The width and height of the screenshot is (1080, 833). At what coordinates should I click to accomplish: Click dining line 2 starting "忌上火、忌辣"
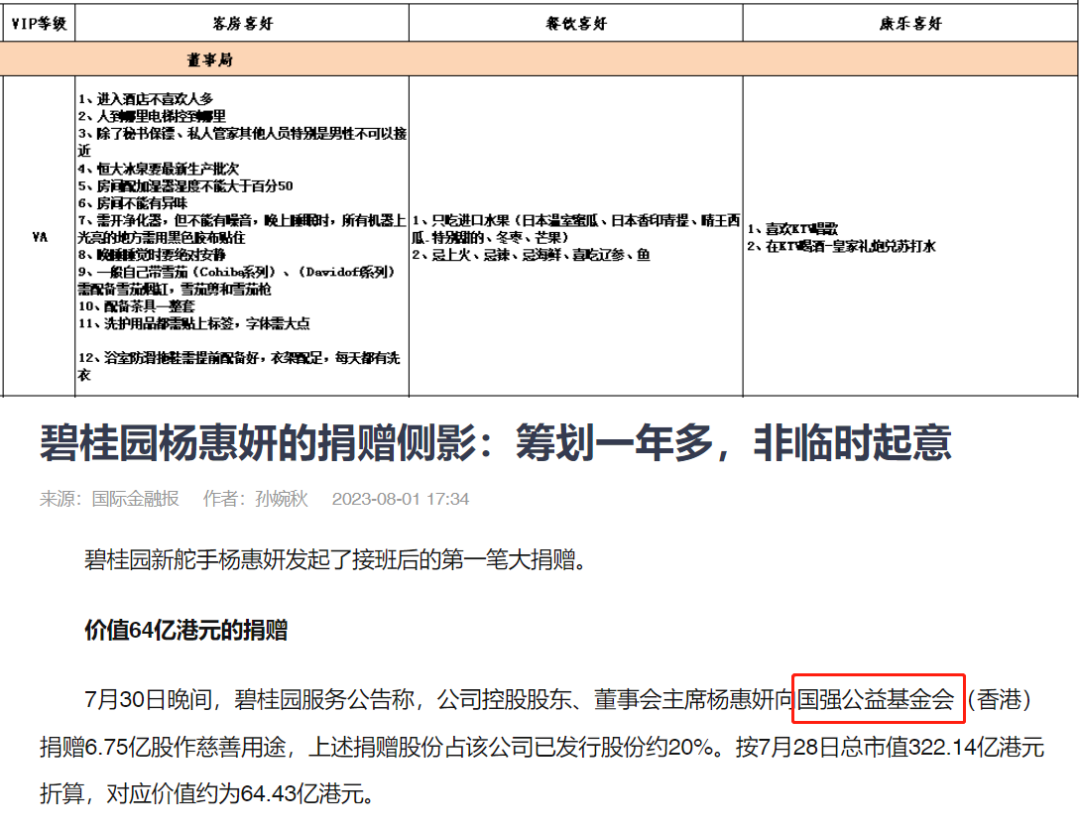click(531, 255)
